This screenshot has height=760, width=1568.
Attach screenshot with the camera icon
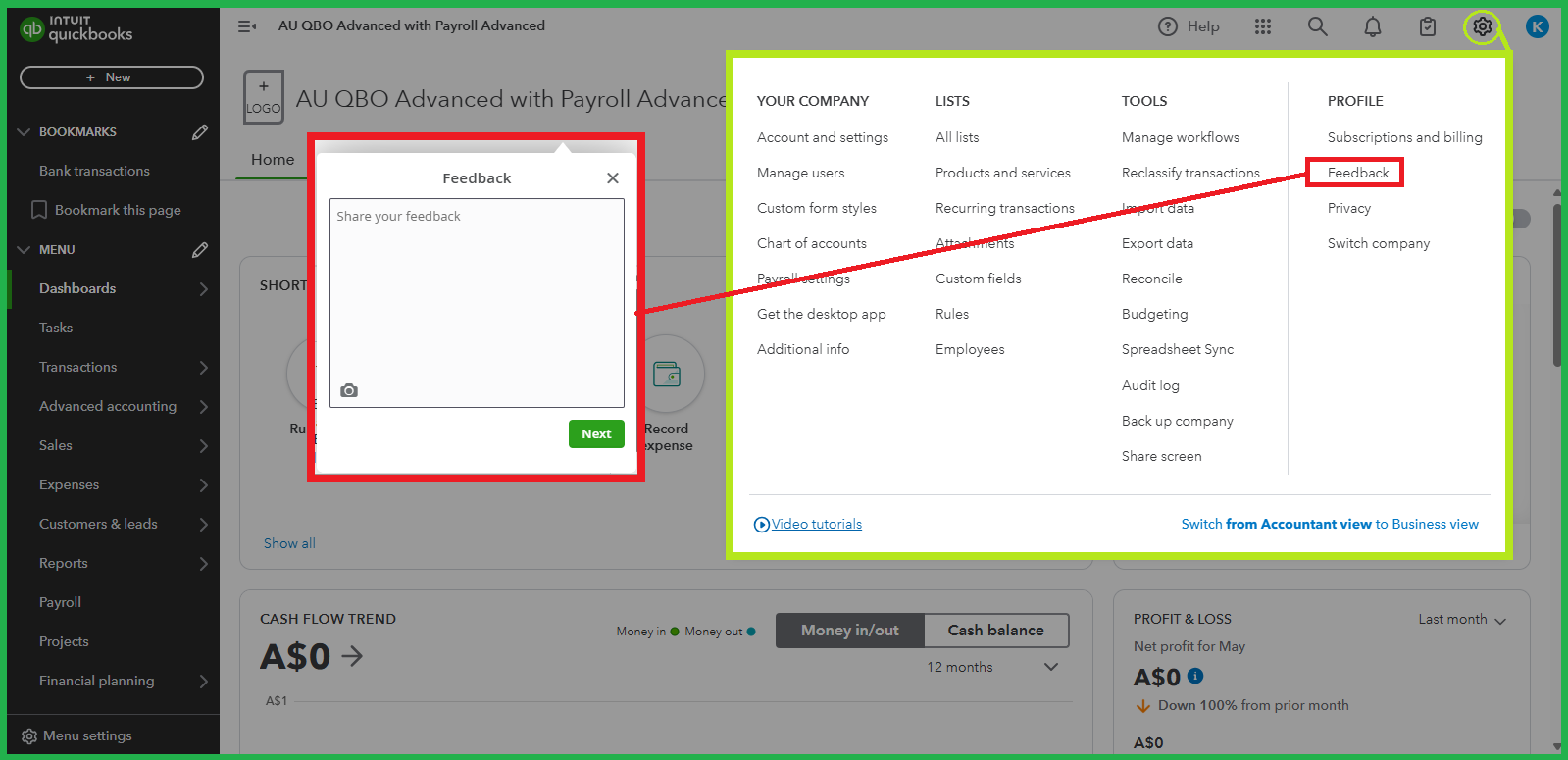pyautogui.click(x=349, y=390)
